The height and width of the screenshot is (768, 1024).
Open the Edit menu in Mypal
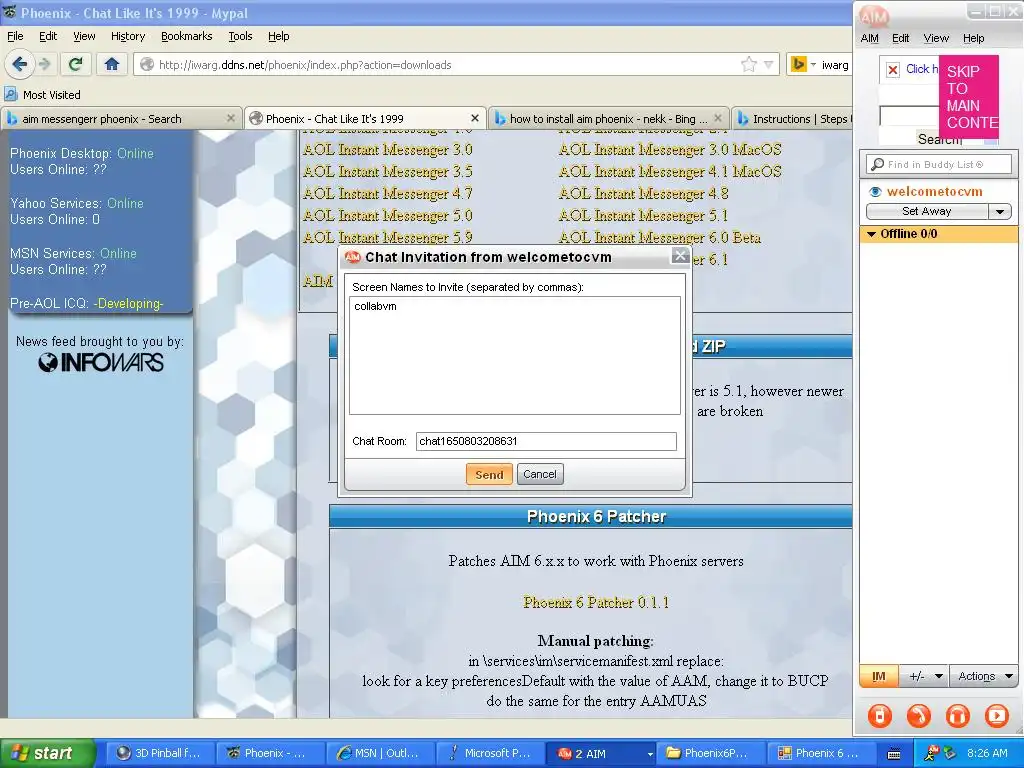[x=48, y=37]
